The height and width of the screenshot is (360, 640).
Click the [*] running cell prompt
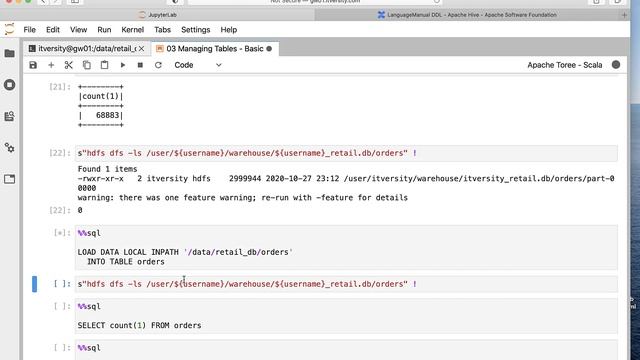(62, 233)
